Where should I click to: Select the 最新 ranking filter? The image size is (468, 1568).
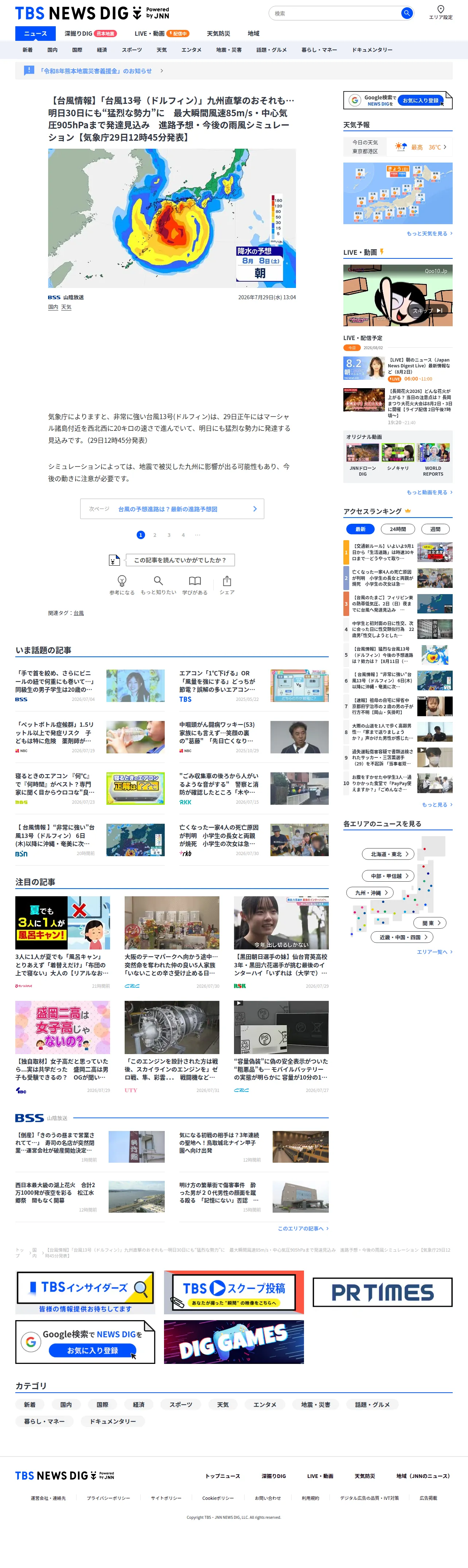pos(360,529)
